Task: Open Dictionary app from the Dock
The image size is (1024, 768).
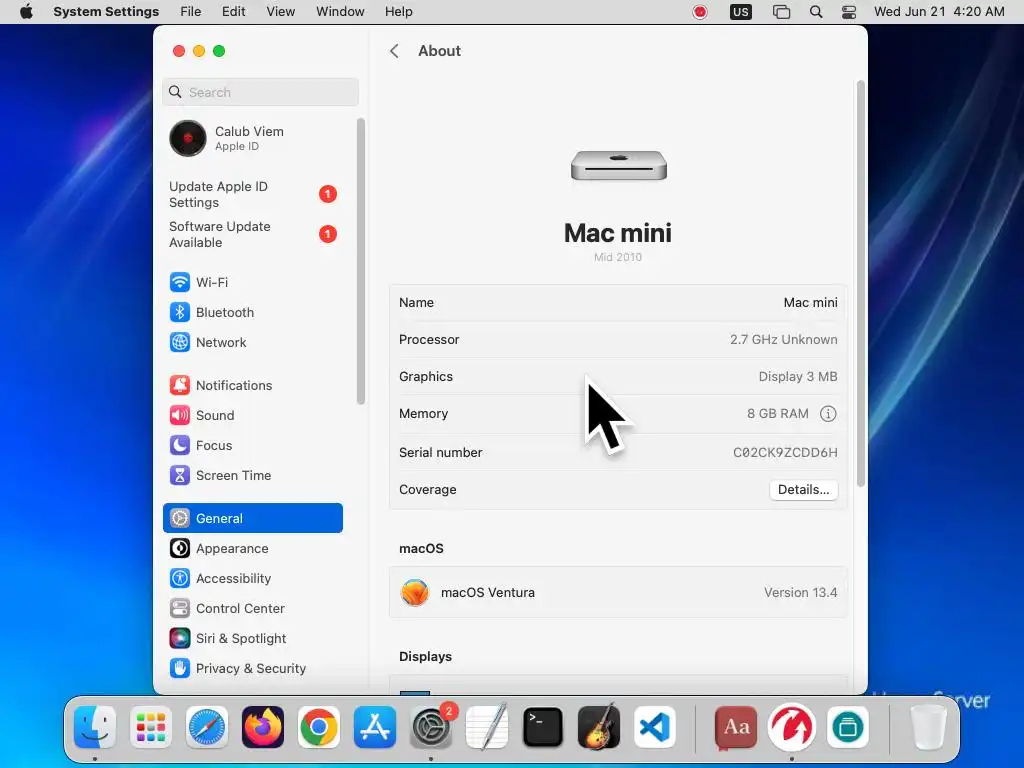Action: click(x=736, y=727)
